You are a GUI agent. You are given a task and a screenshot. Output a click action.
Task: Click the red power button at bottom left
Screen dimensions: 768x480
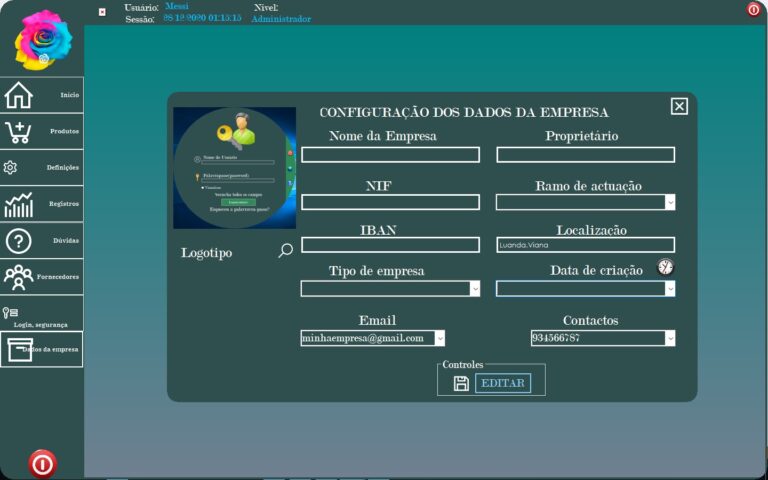point(43,464)
